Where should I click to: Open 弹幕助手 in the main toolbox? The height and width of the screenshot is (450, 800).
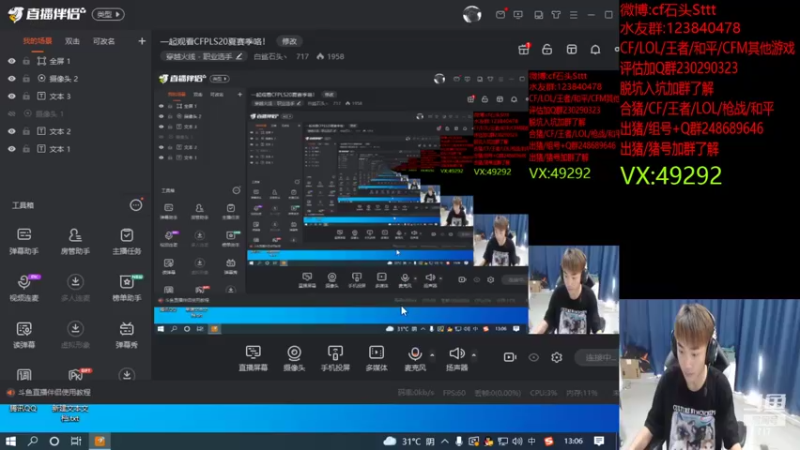(x=24, y=241)
